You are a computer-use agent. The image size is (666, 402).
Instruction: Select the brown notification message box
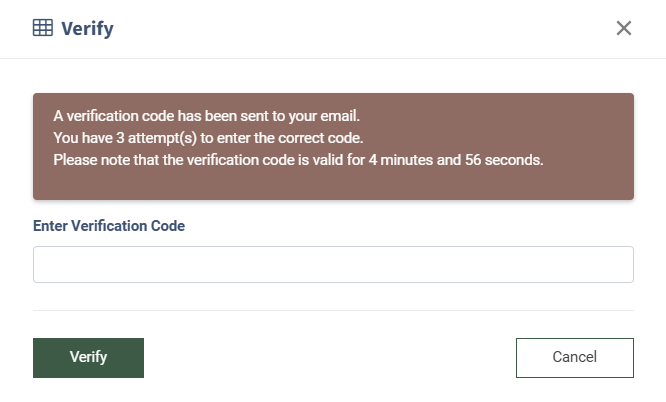pyautogui.click(x=333, y=147)
